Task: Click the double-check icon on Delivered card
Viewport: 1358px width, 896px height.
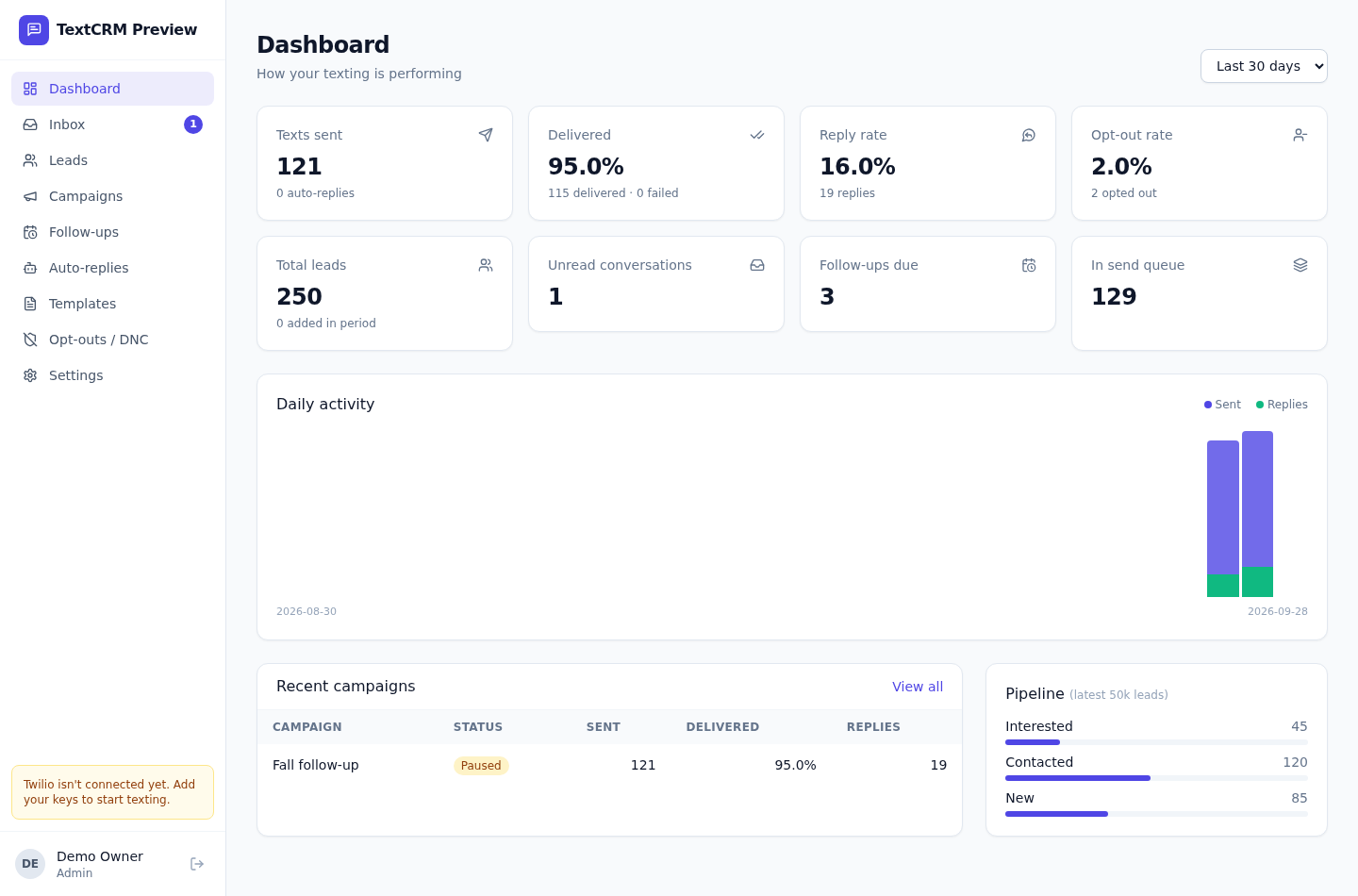Action: pyautogui.click(x=757, y=135)
